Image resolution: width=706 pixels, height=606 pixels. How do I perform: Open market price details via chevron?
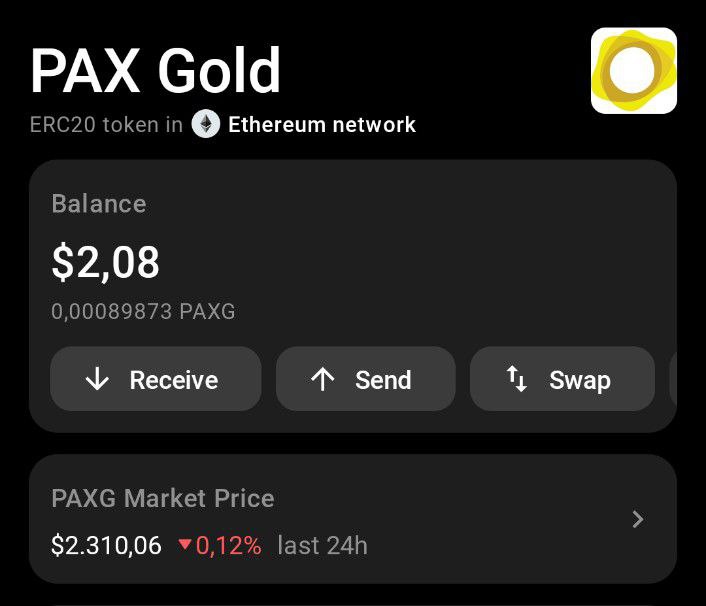pos(639,519)
